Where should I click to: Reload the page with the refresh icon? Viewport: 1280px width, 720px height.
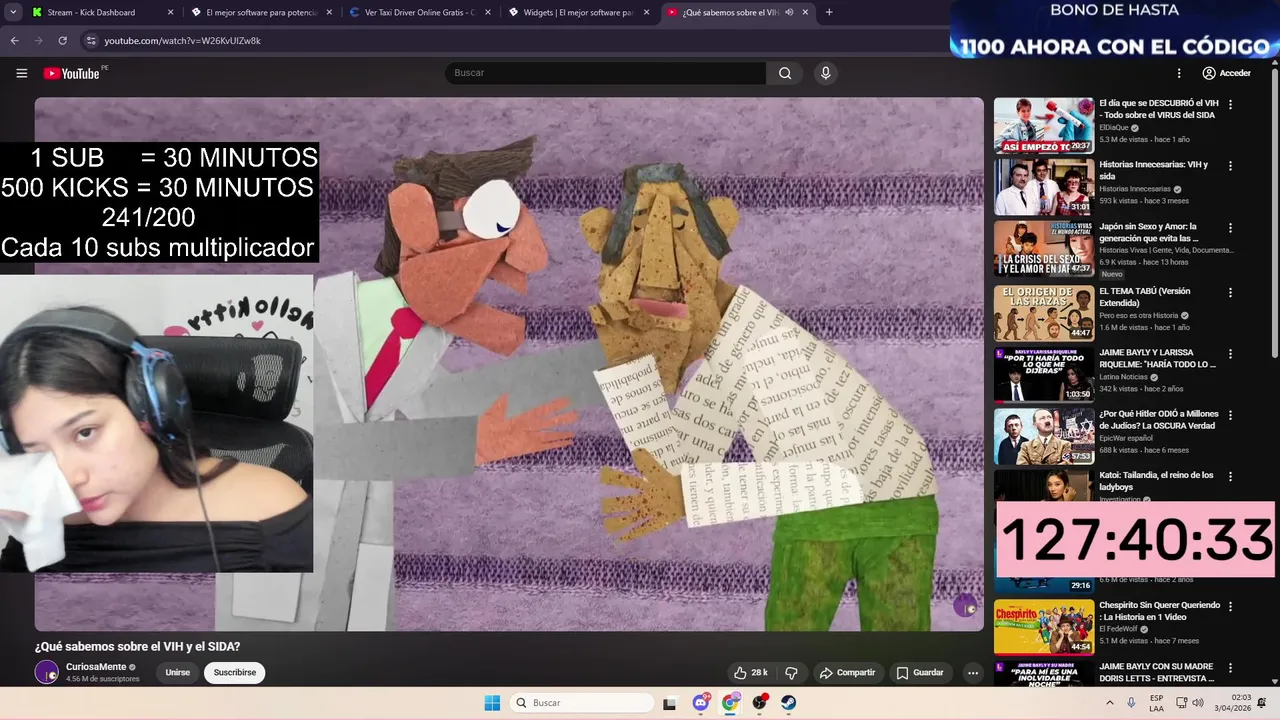point(62,41)
